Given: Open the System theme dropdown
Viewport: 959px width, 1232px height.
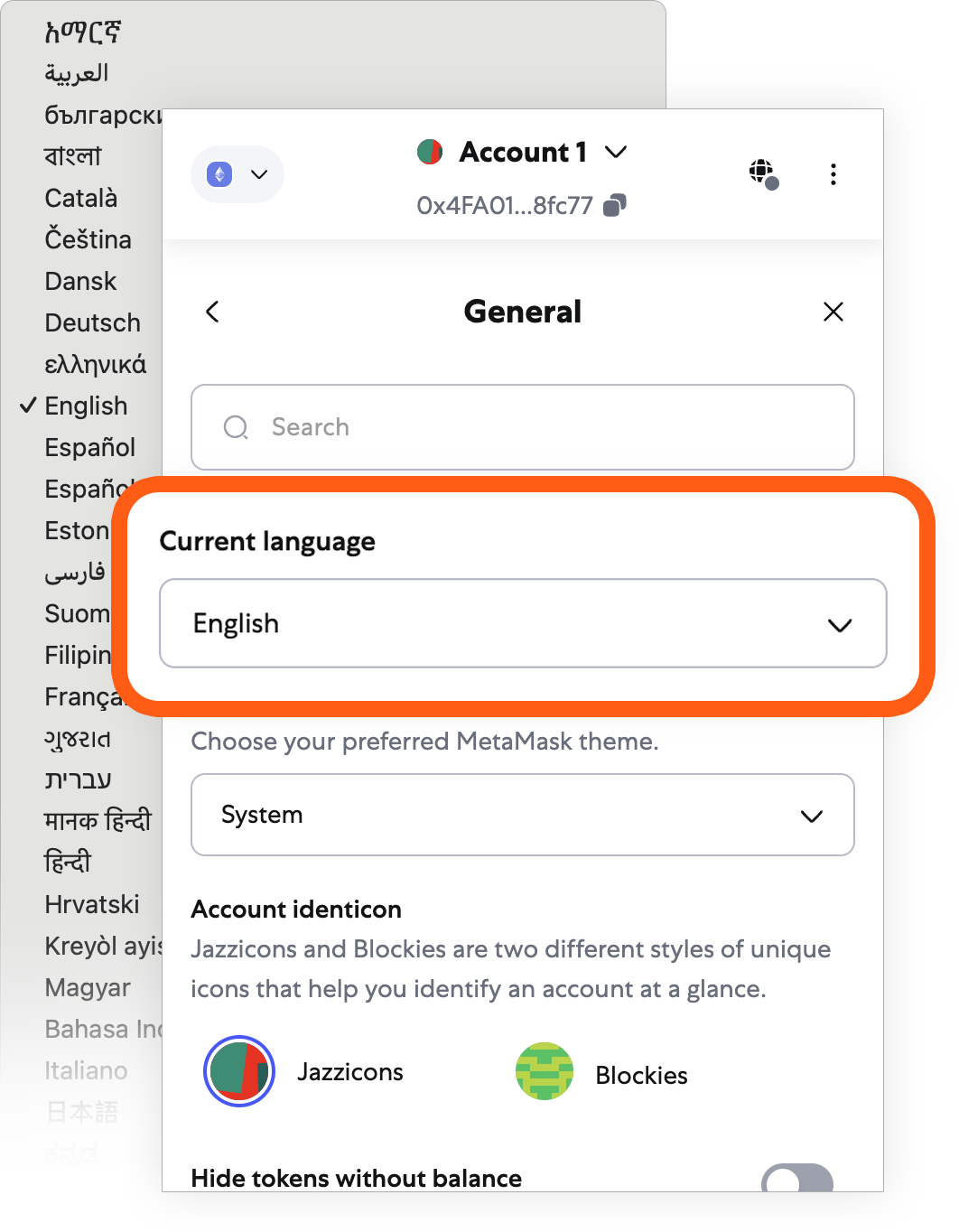Looking at the screenshot, I should coord(523,815).
